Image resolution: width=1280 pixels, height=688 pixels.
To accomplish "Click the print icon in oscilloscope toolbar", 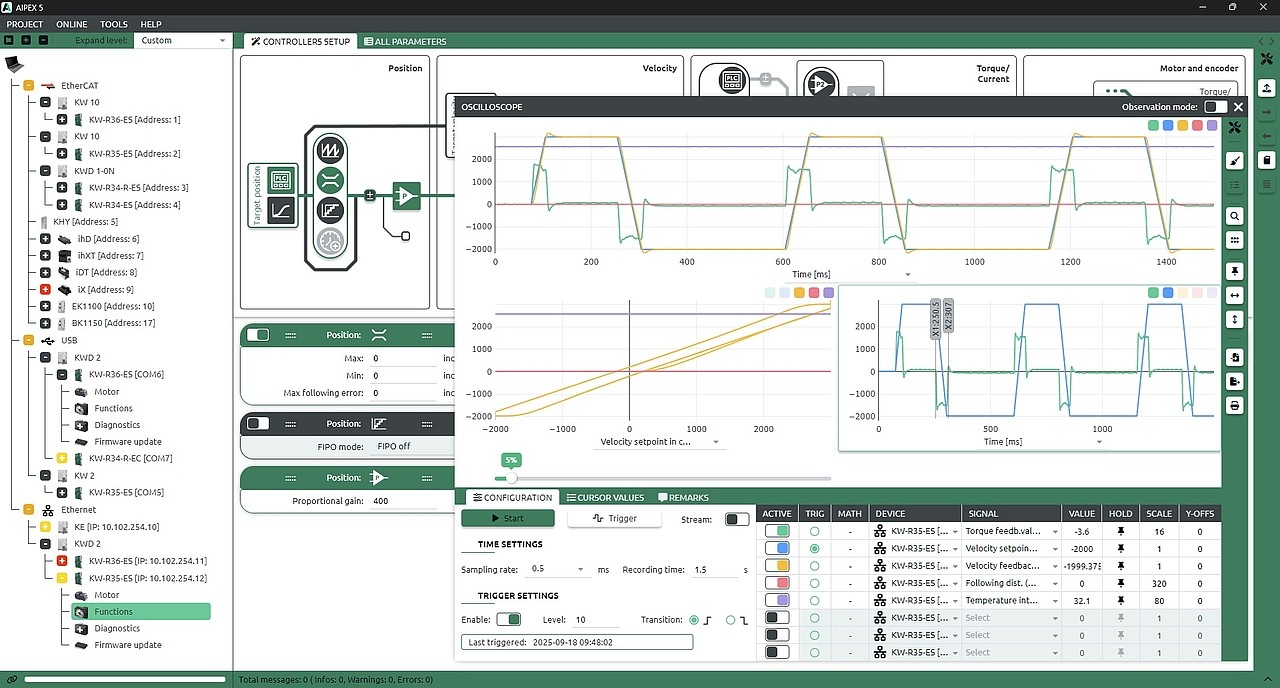I will point(1235,405).
